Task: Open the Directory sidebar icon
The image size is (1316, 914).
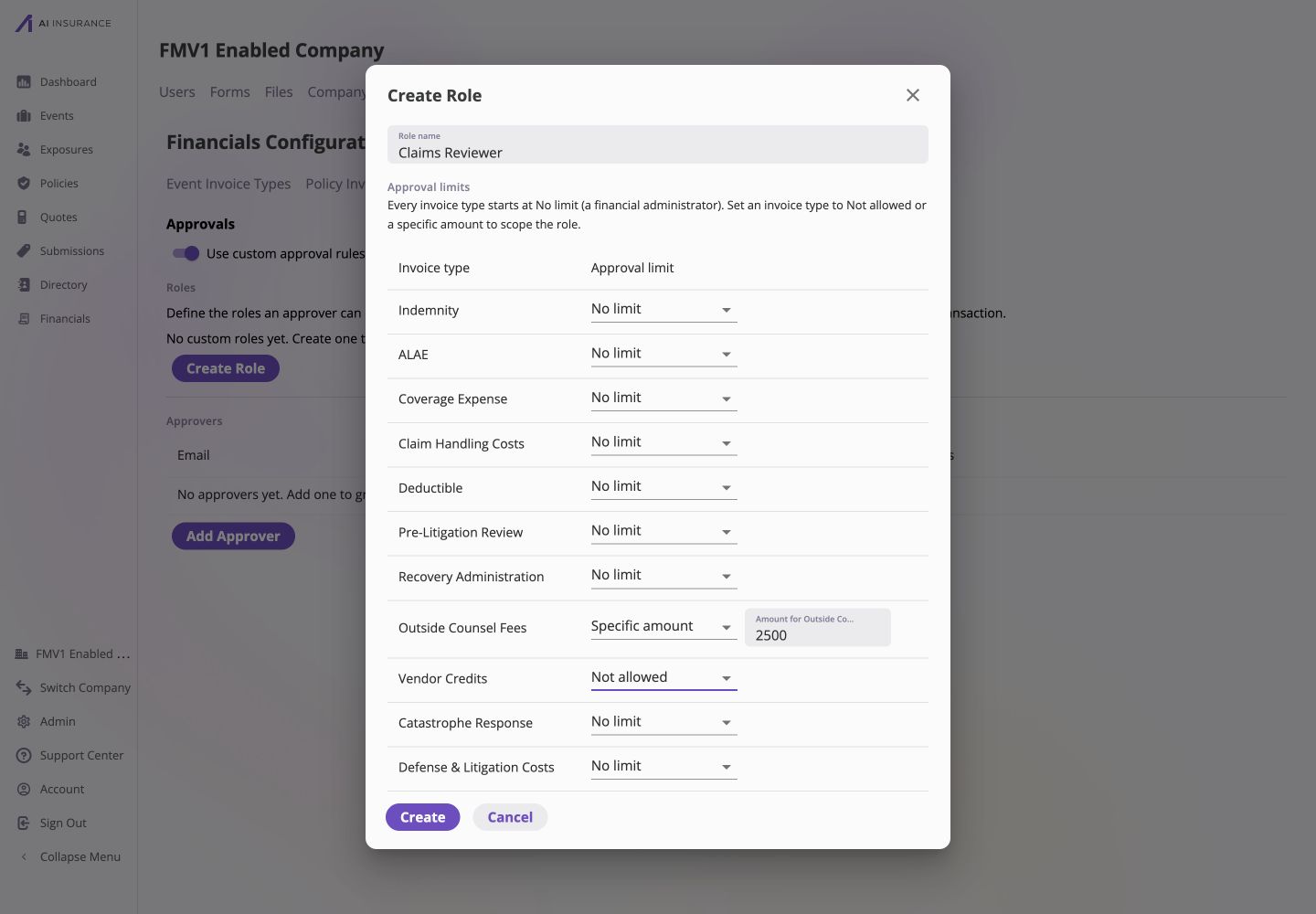Action: 24,285
